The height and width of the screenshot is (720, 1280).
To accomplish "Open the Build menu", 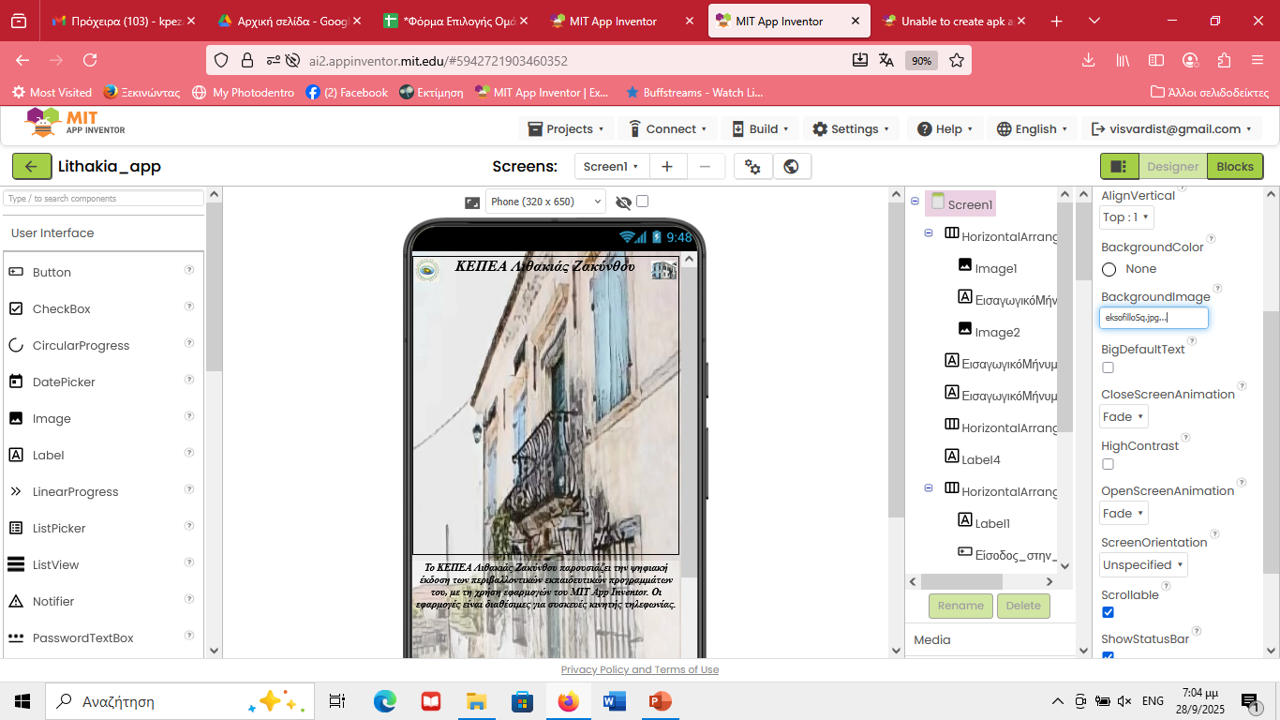I will (764, 129).
